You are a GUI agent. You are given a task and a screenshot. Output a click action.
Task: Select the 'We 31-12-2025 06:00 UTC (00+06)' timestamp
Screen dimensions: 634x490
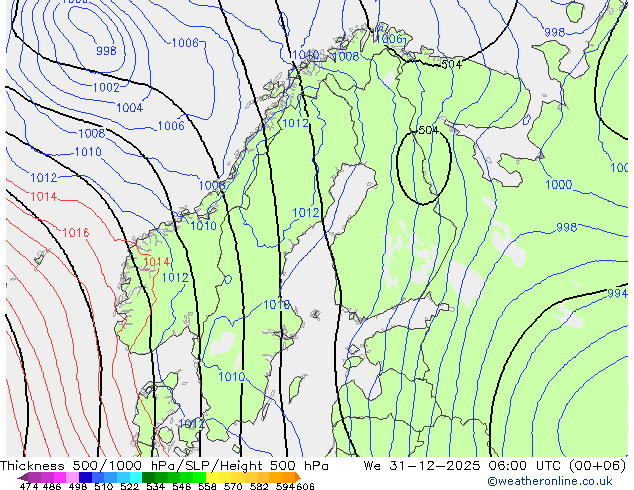[x=495, y=466]
